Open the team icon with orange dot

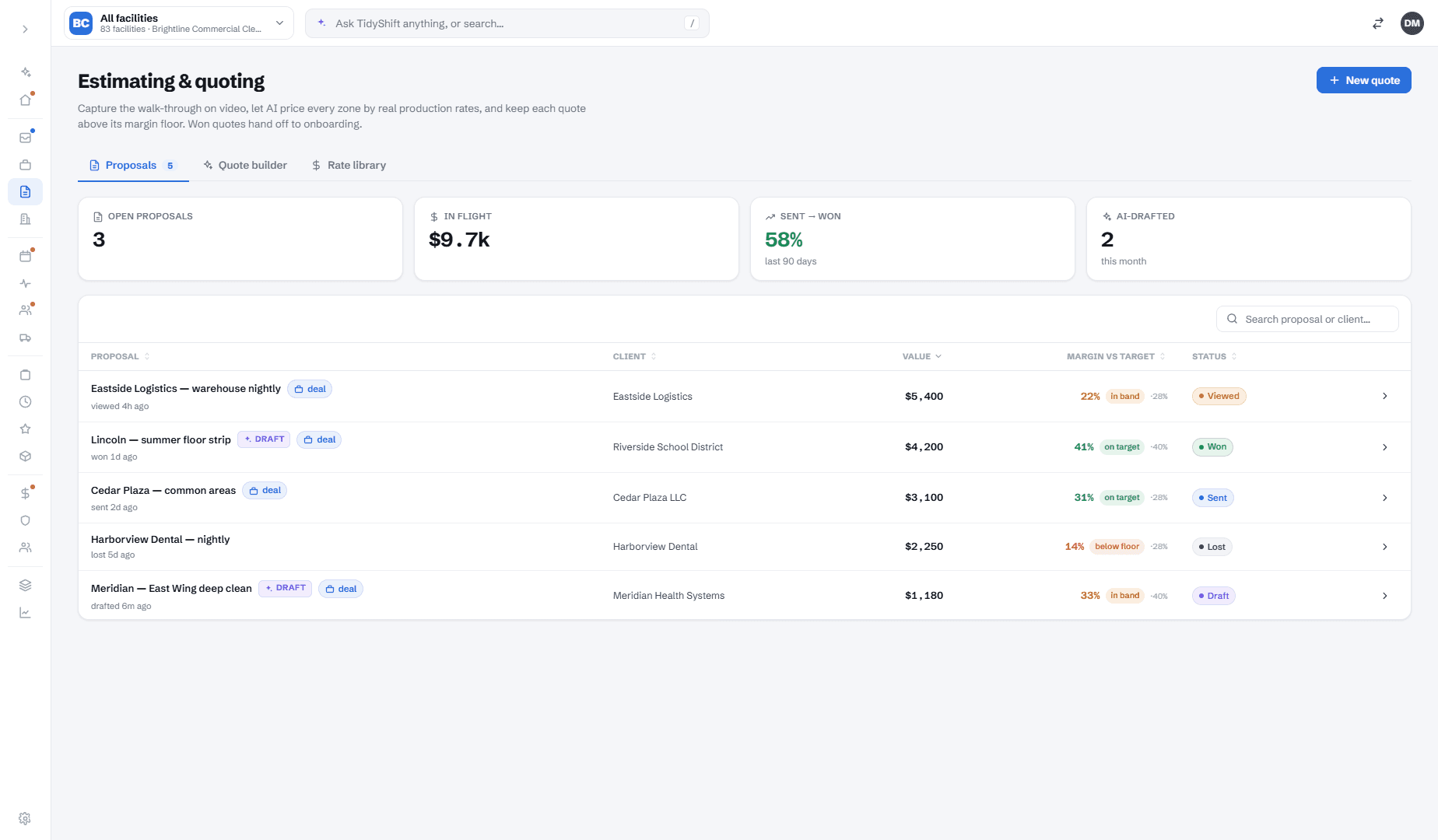point(25,310)
